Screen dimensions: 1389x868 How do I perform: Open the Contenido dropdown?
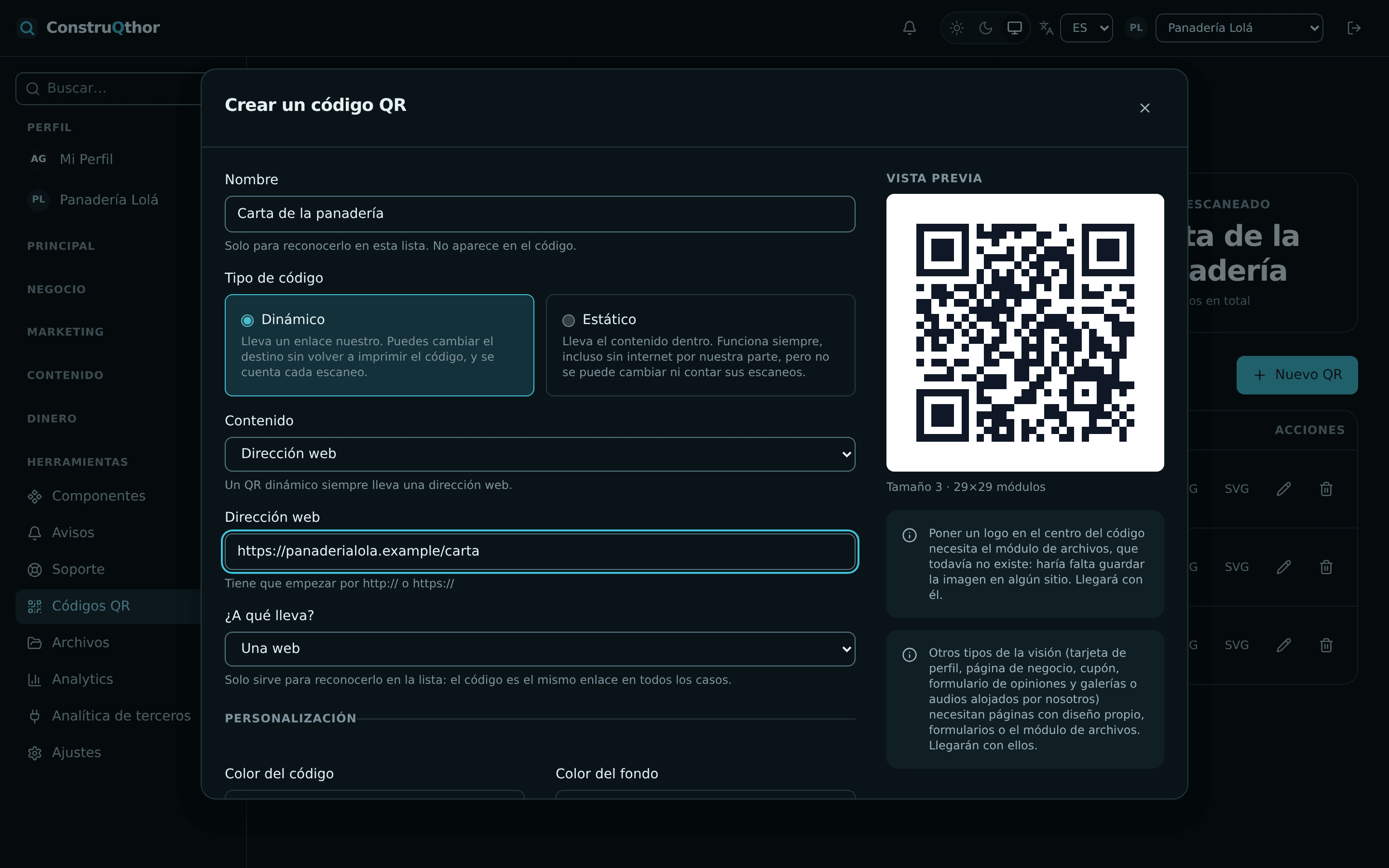(x=540, y=454)
